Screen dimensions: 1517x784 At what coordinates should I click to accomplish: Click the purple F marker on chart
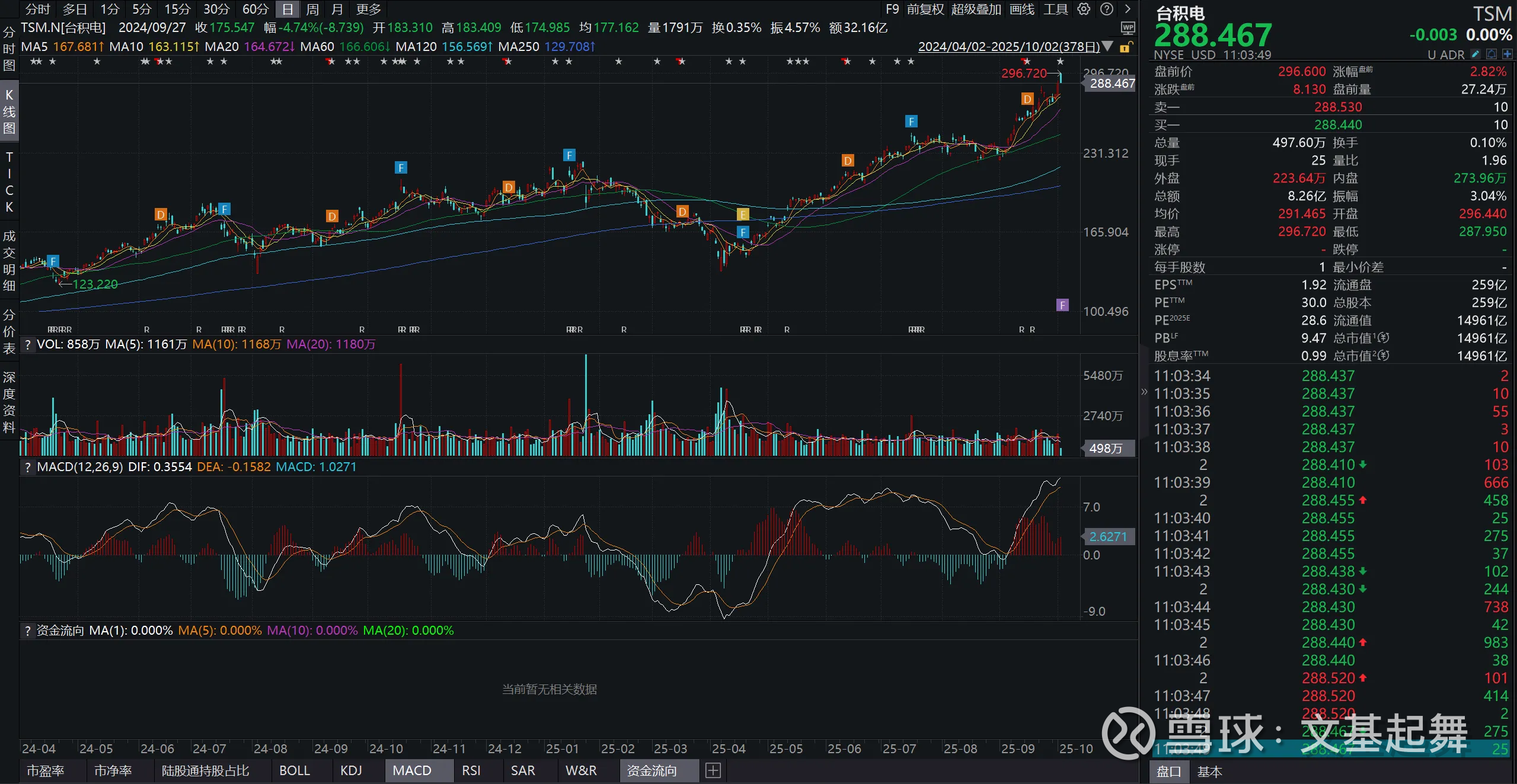tap(1062, 305)
